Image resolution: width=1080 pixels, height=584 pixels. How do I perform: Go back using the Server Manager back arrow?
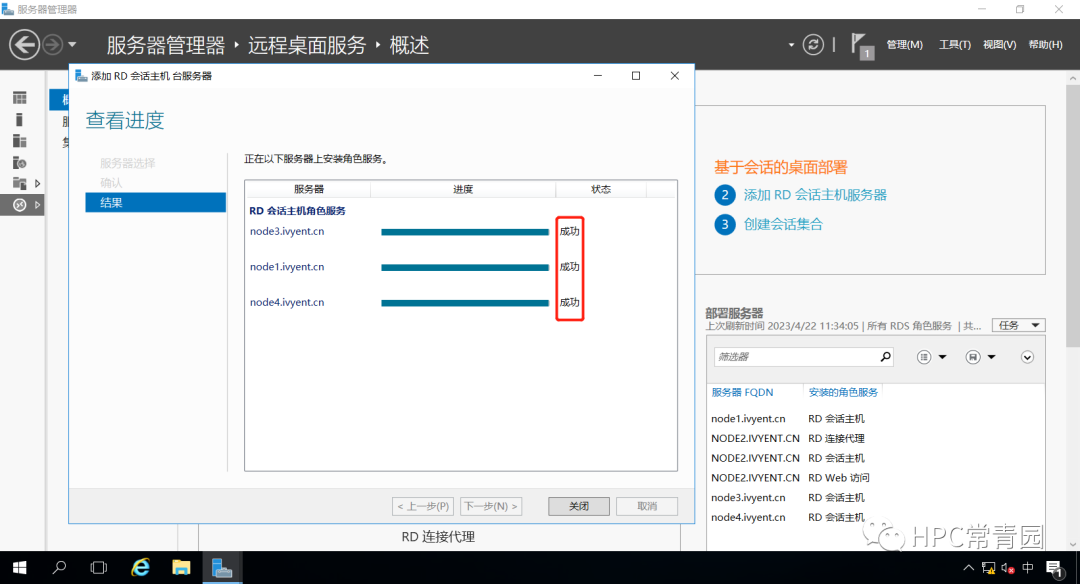[x=24, y=45]
